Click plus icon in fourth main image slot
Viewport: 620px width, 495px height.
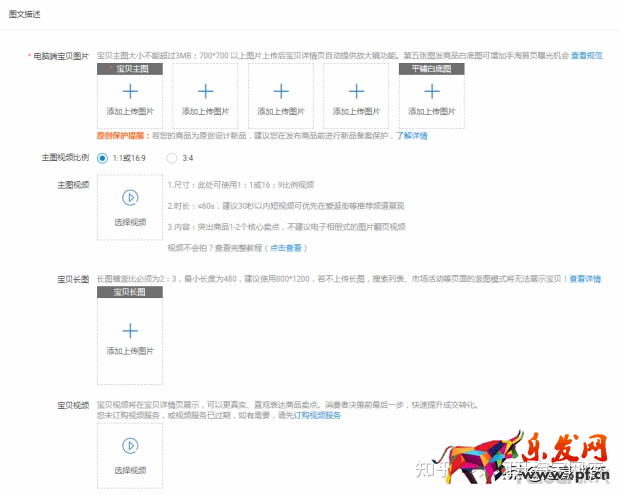pos(356,91)
